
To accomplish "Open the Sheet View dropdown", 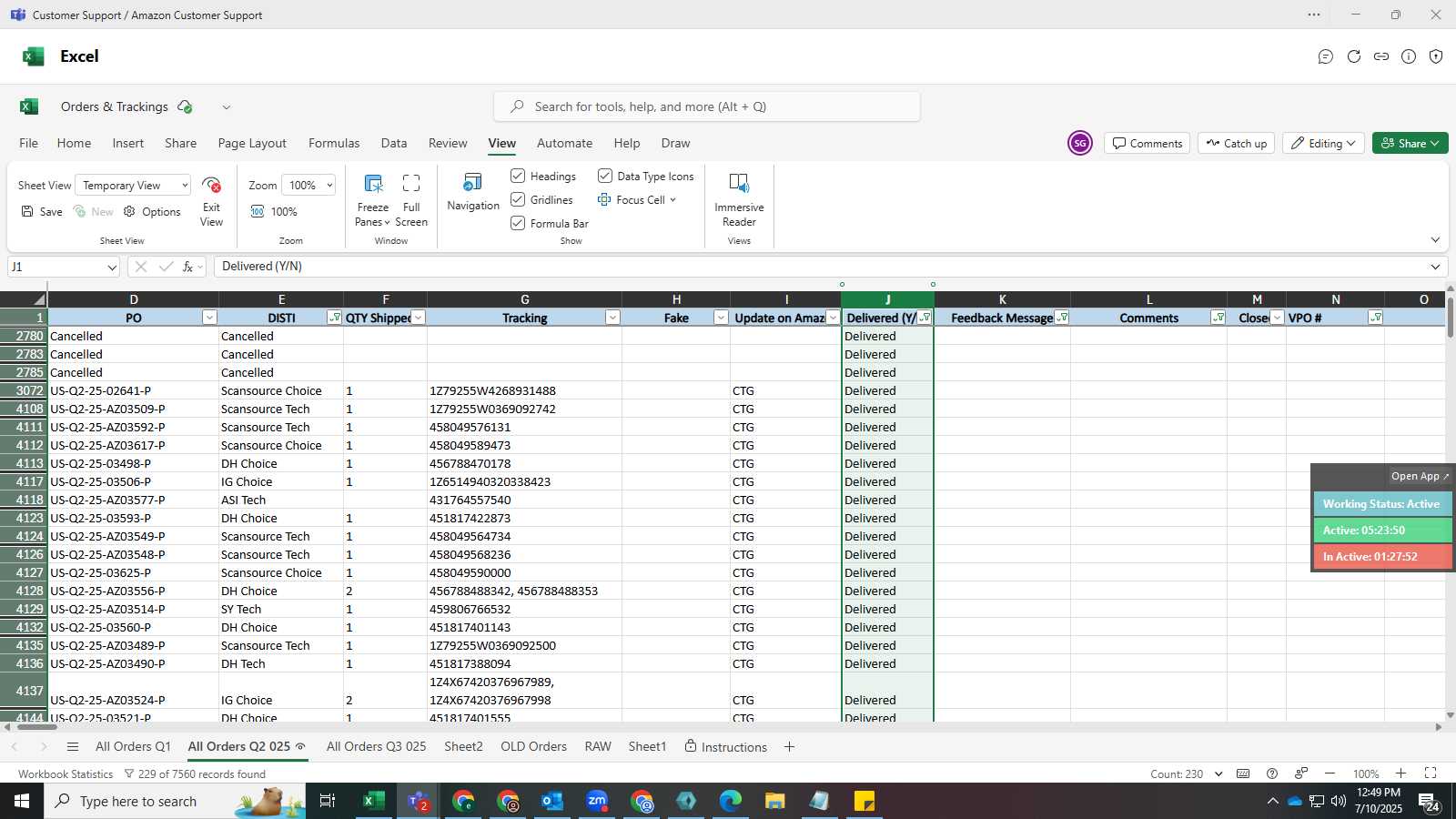I will pos(133,185).
